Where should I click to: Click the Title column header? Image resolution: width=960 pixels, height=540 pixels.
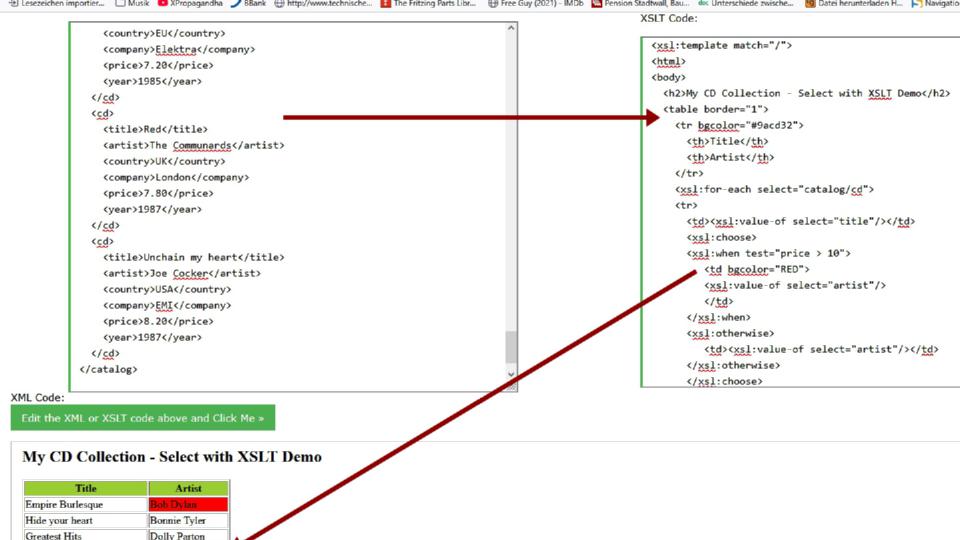[86, 489]
